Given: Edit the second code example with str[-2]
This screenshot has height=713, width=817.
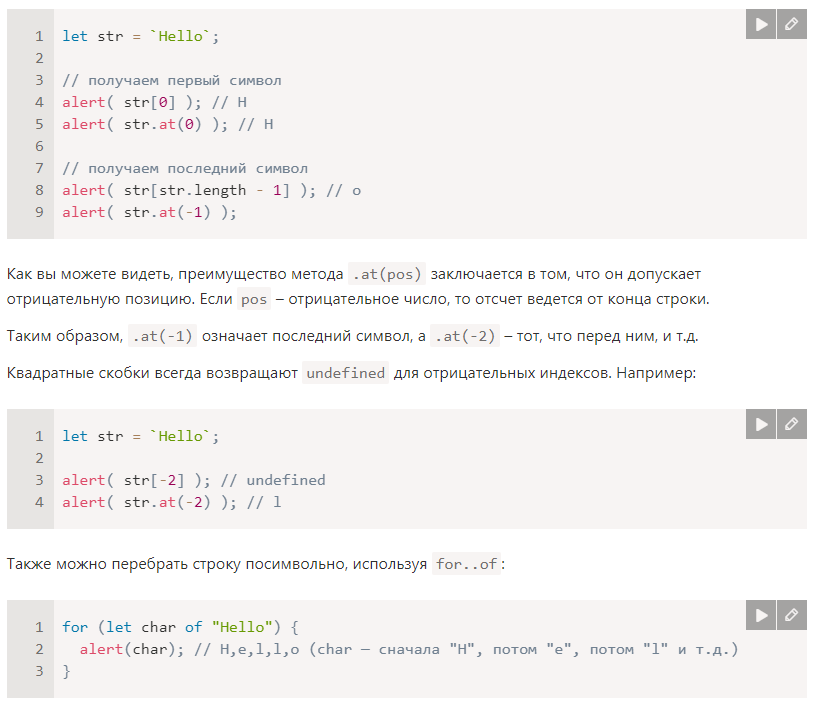Looking at the screenshot, I should coord(791,424).
